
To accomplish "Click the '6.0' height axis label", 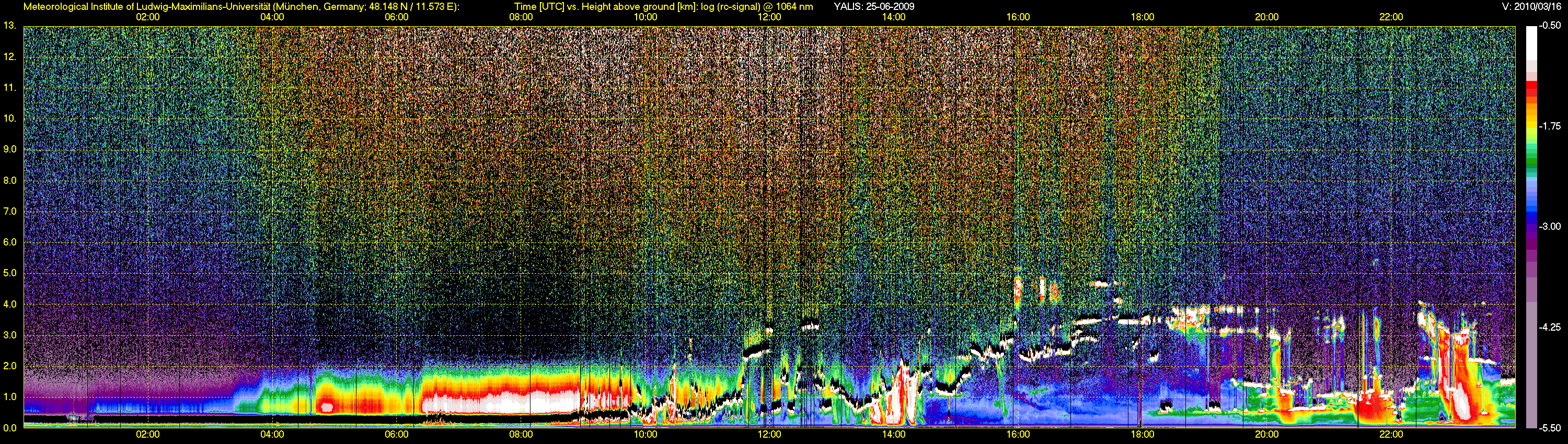I will pos(10,242).
